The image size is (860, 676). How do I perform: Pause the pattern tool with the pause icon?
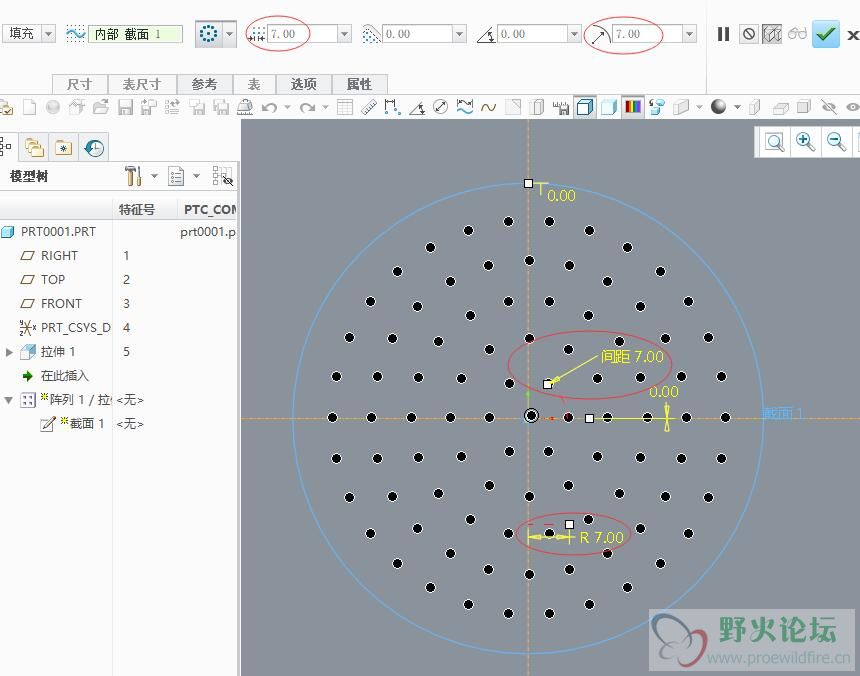(x=723, y=34)
